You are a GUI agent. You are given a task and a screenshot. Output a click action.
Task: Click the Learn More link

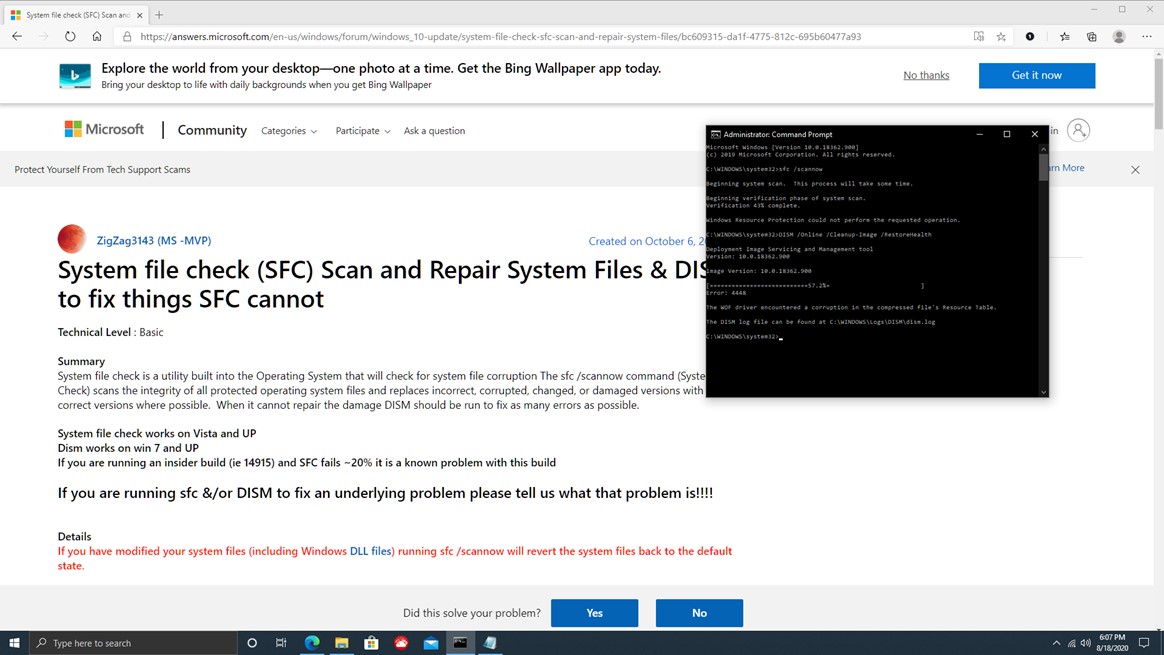click(x=1066, y=168)
